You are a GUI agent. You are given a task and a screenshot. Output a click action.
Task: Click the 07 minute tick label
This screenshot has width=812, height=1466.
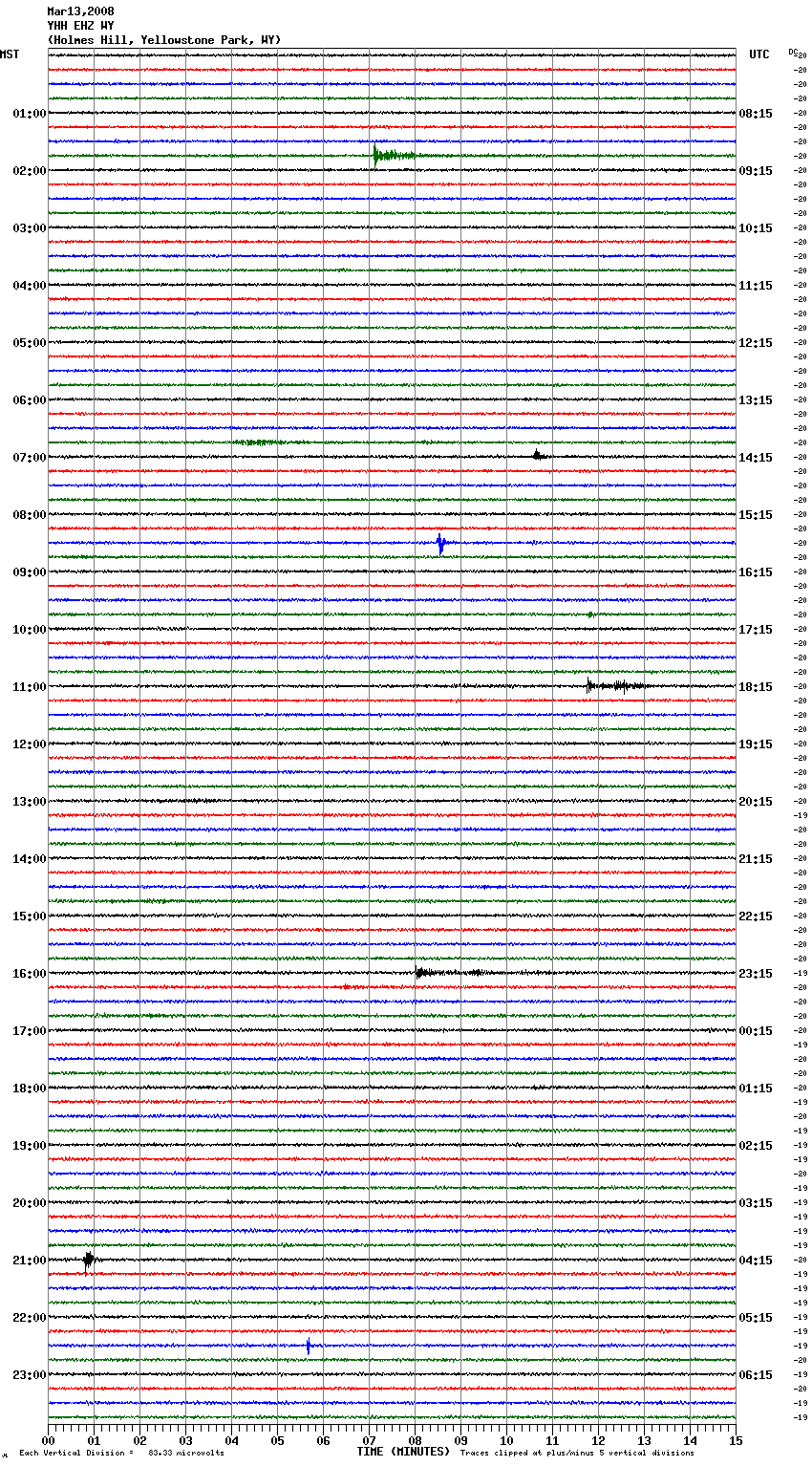369,1440
